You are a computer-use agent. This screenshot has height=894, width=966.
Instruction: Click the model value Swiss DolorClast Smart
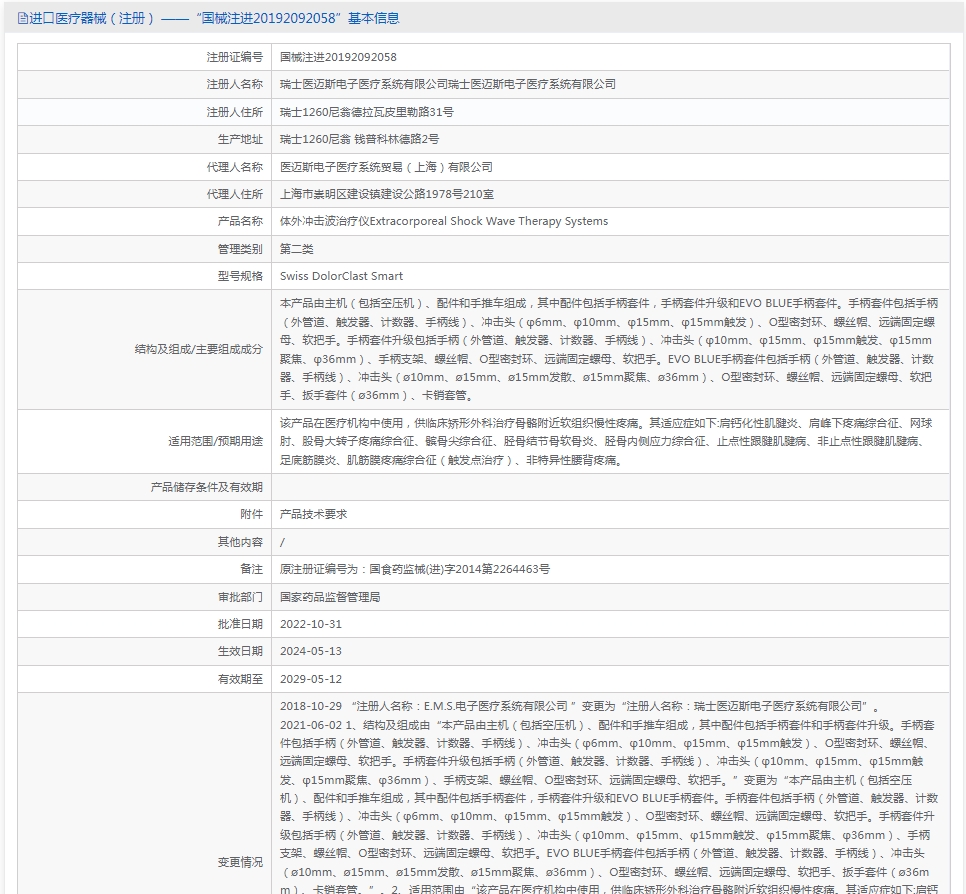pyautogui.click(x=341, y=276)
